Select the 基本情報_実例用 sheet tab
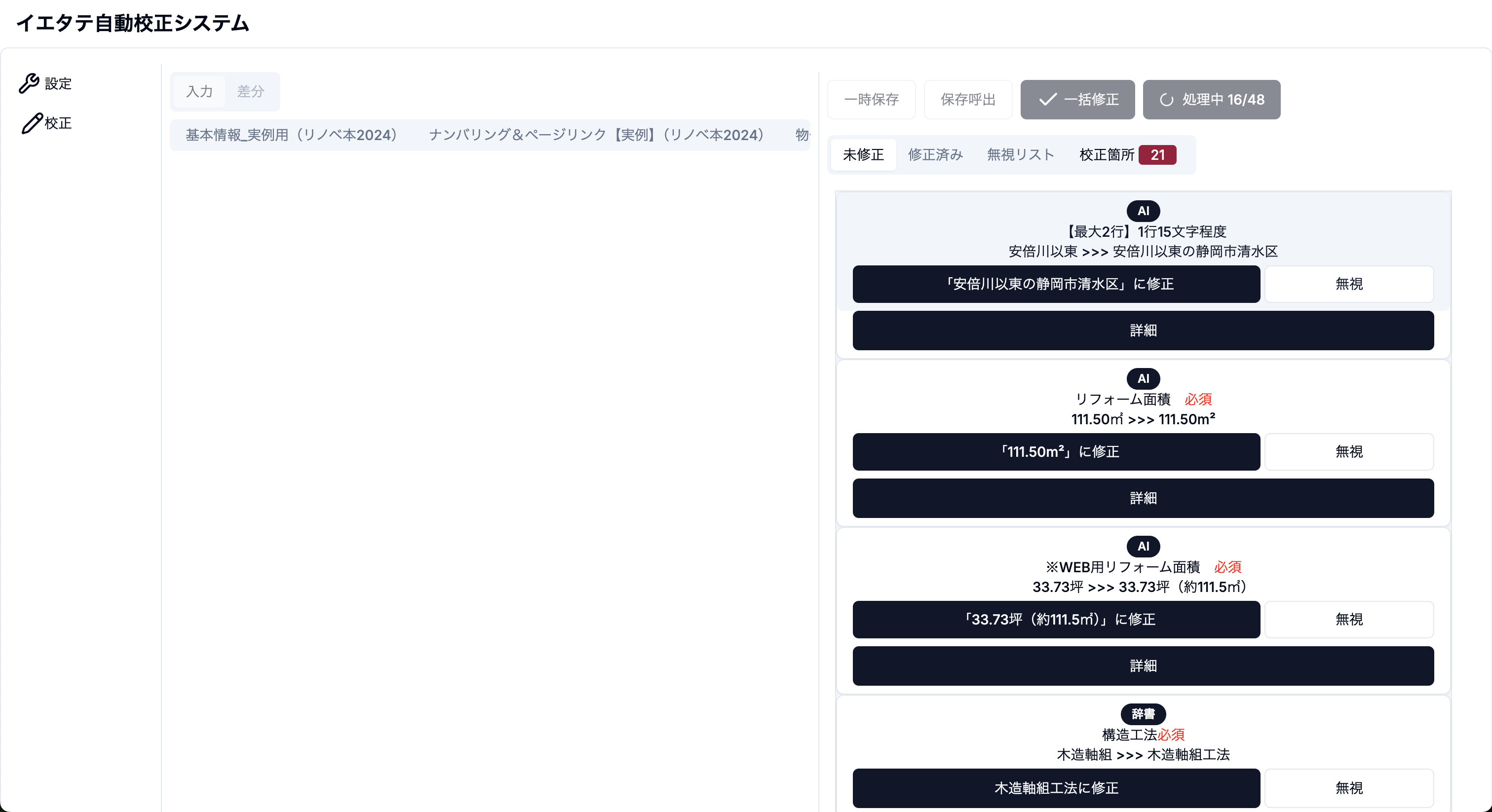 pyautogui.click(x=291, y=135)
